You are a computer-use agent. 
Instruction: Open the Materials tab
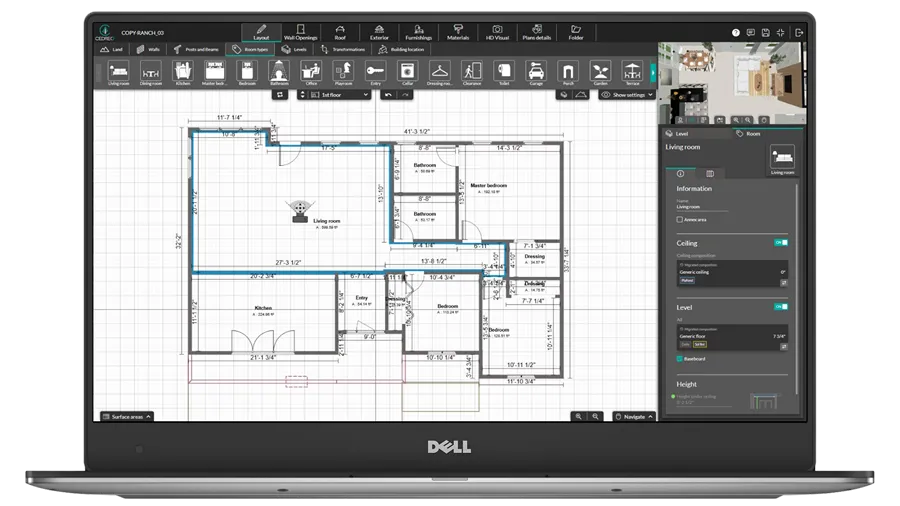click(457, 32)
